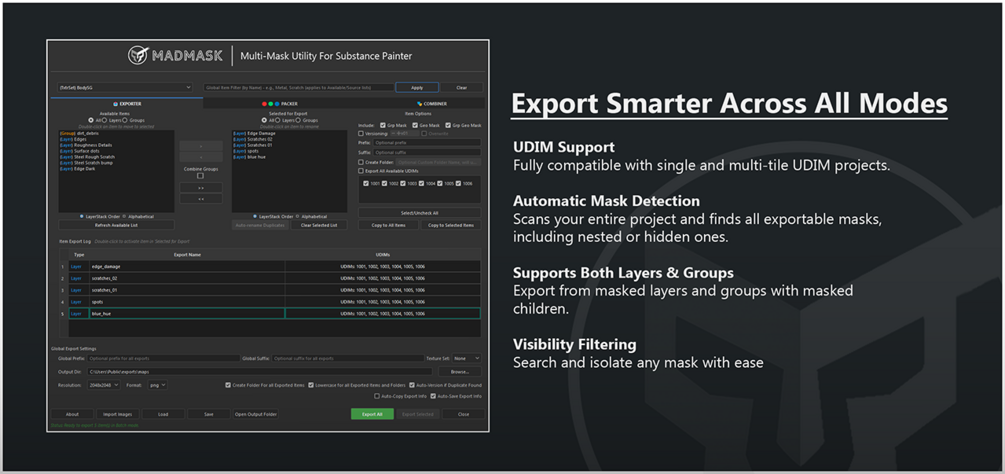Toggle Auto-Version if Duplicate Found
1005x474 pixels.
point(411,385)
